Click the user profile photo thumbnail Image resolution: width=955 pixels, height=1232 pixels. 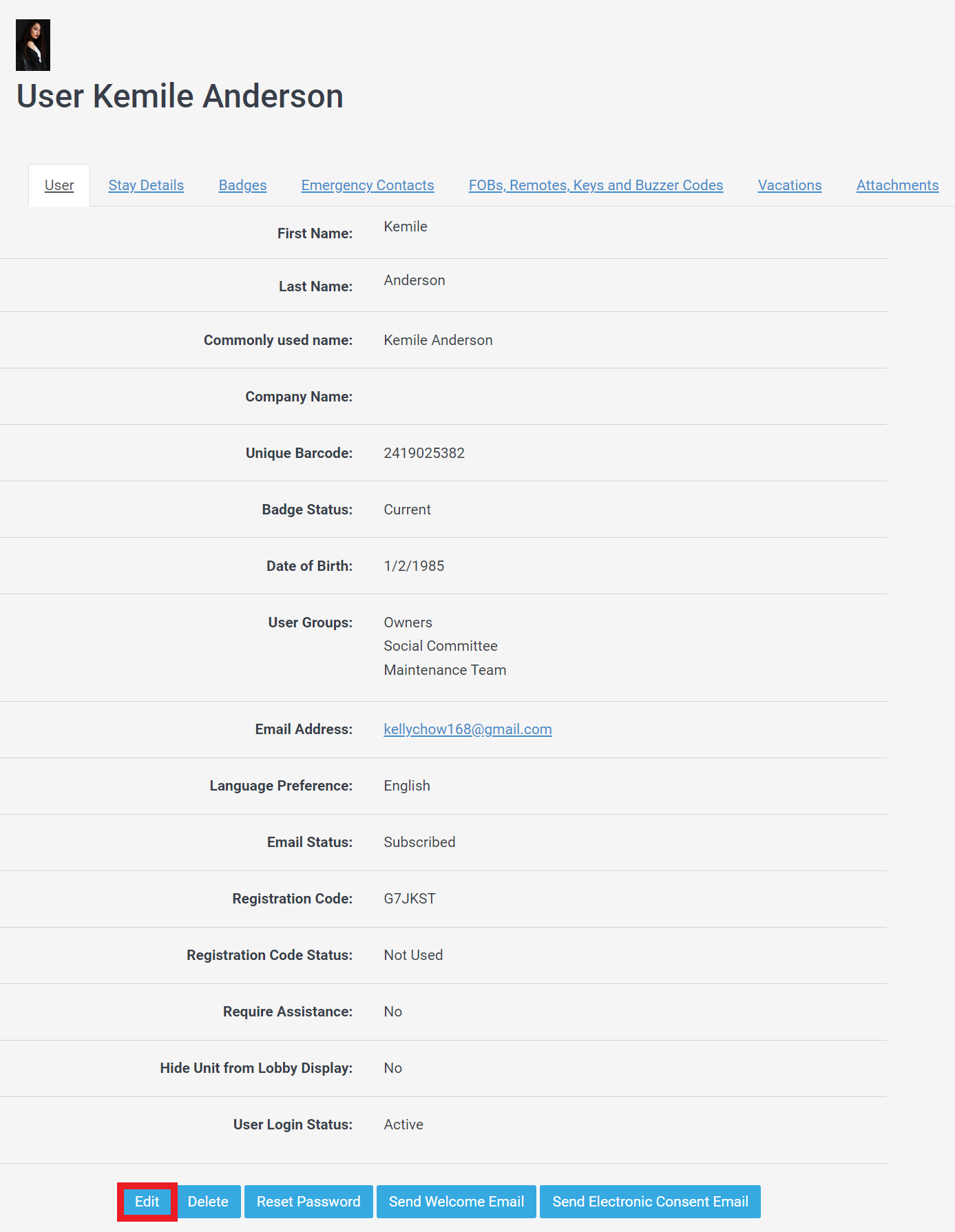pyautogui.click(x=33, y=45)
